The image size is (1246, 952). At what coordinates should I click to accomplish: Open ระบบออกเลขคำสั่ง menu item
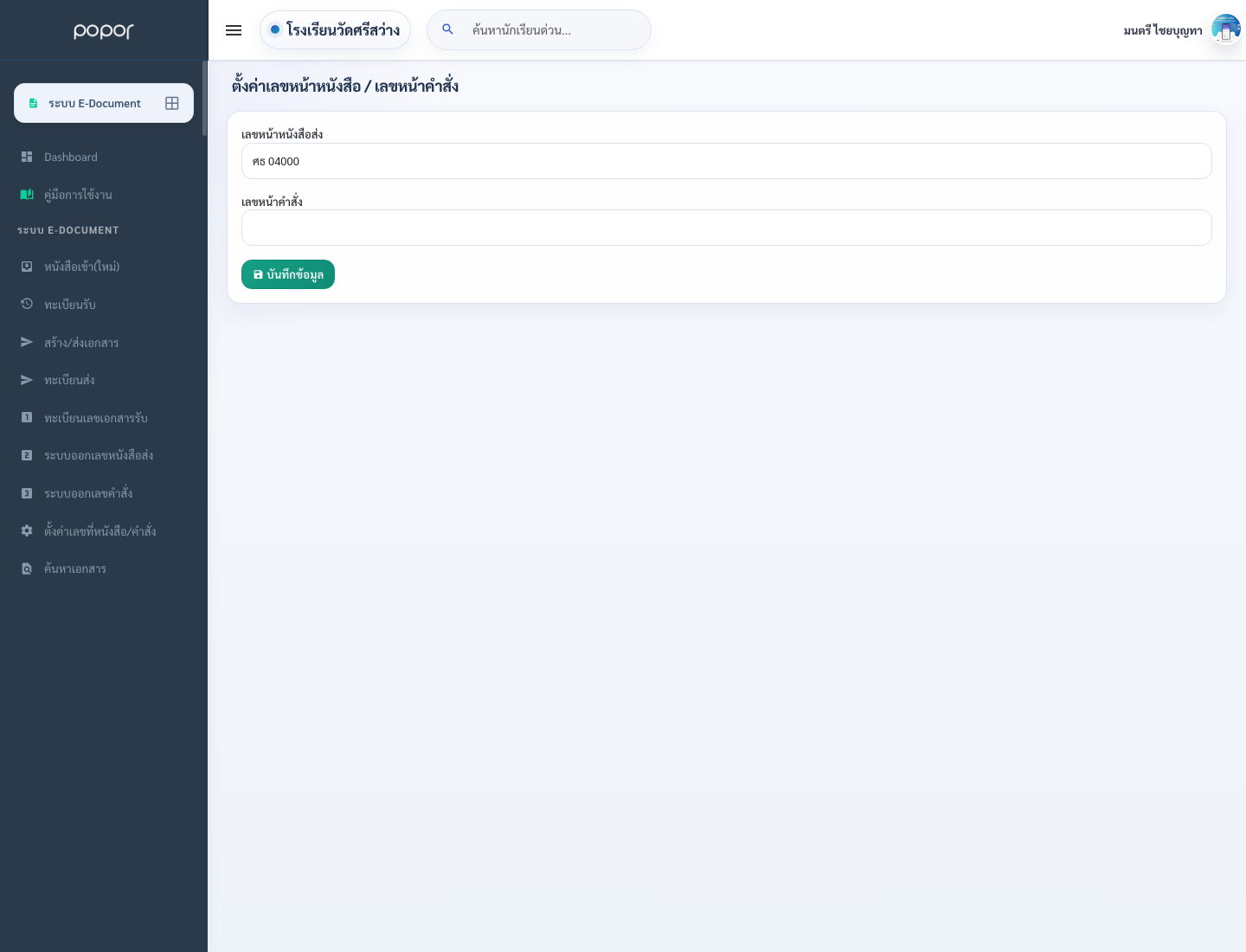(104, 493)
